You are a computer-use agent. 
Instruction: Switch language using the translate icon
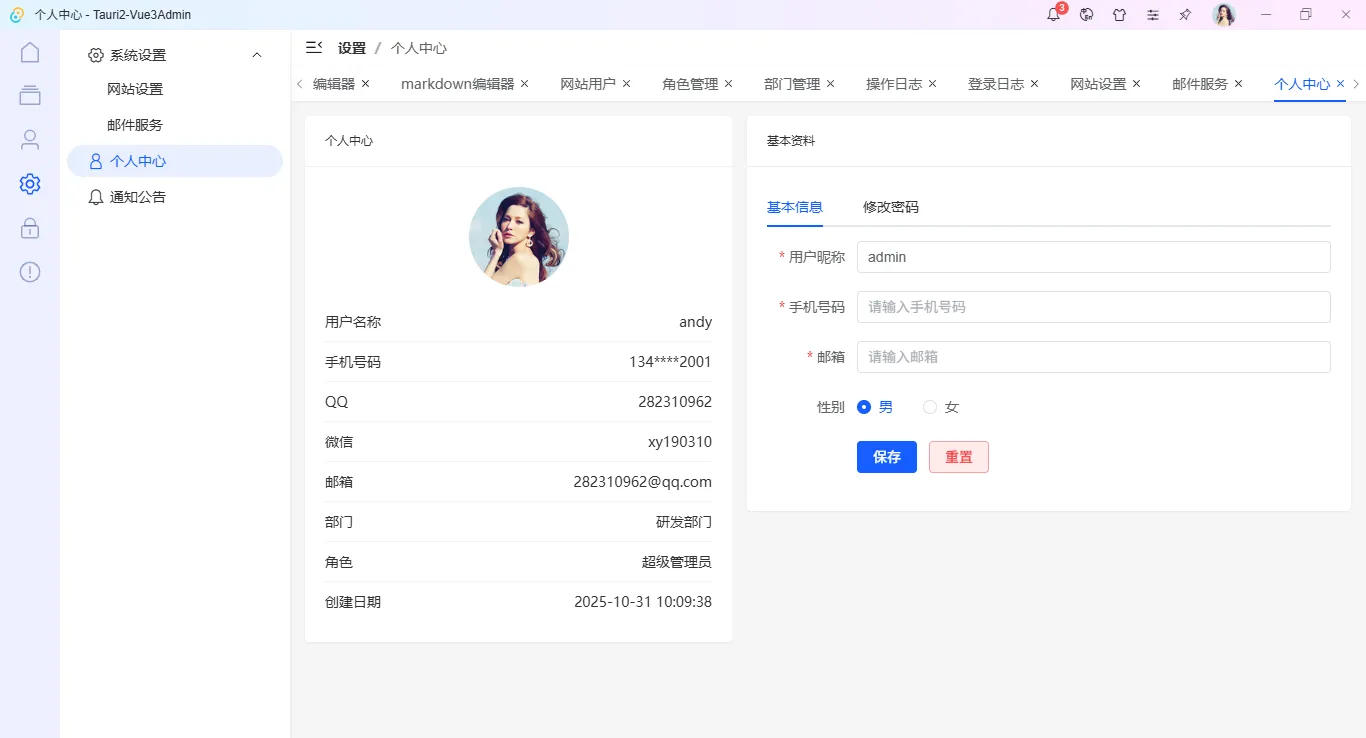[x=1086, y=14]
